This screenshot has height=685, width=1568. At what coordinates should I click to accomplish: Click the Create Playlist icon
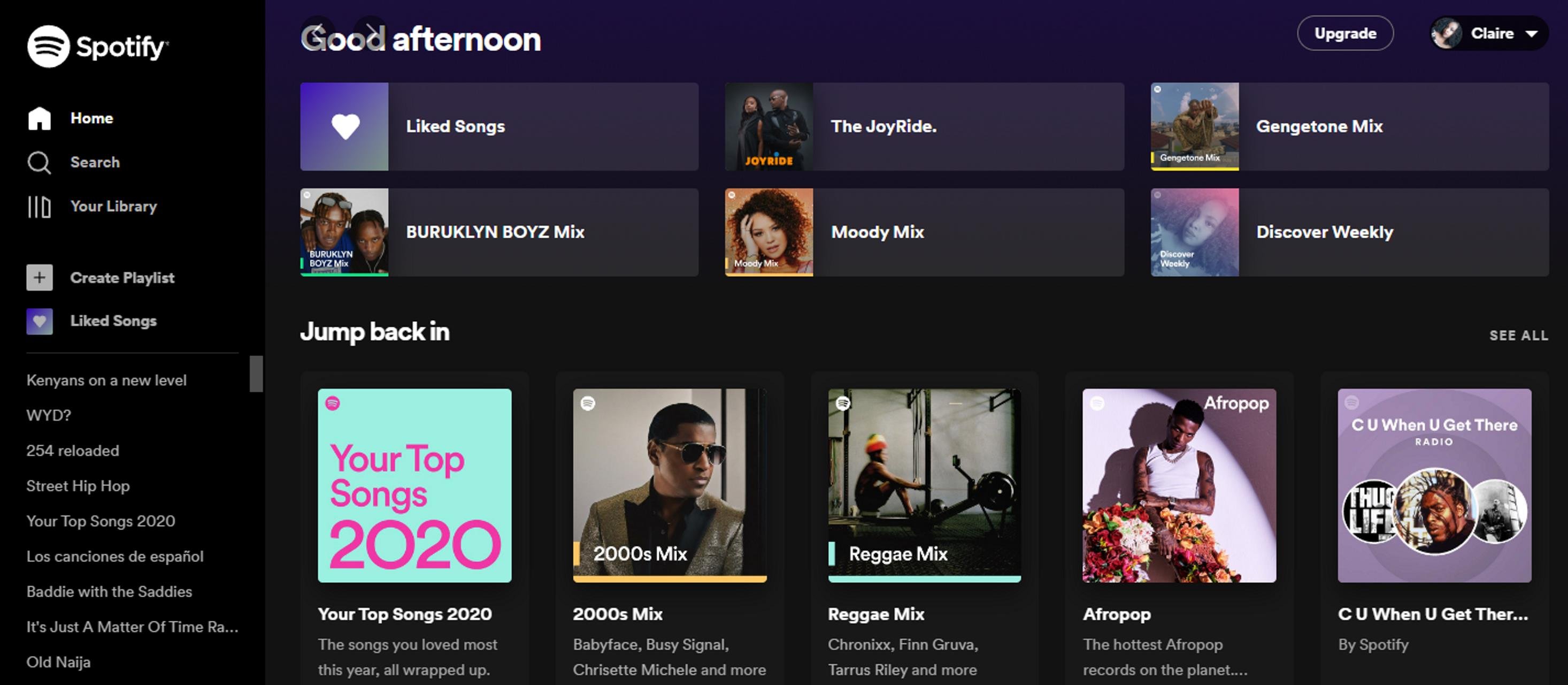[39, 277]
